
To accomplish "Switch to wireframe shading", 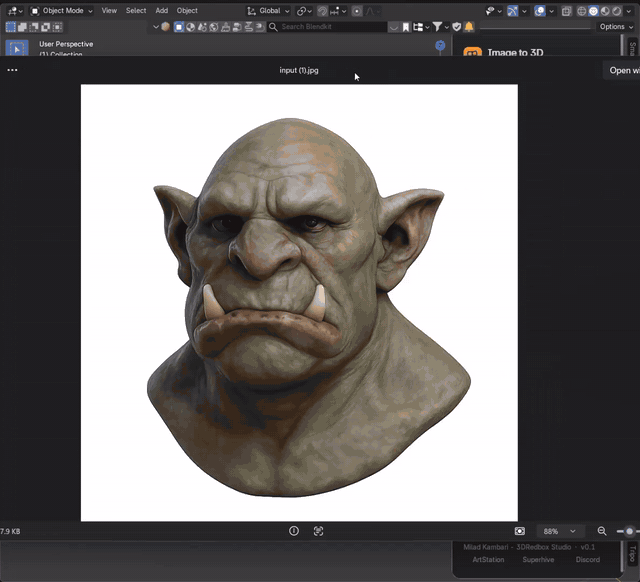I will click(582, 11).
